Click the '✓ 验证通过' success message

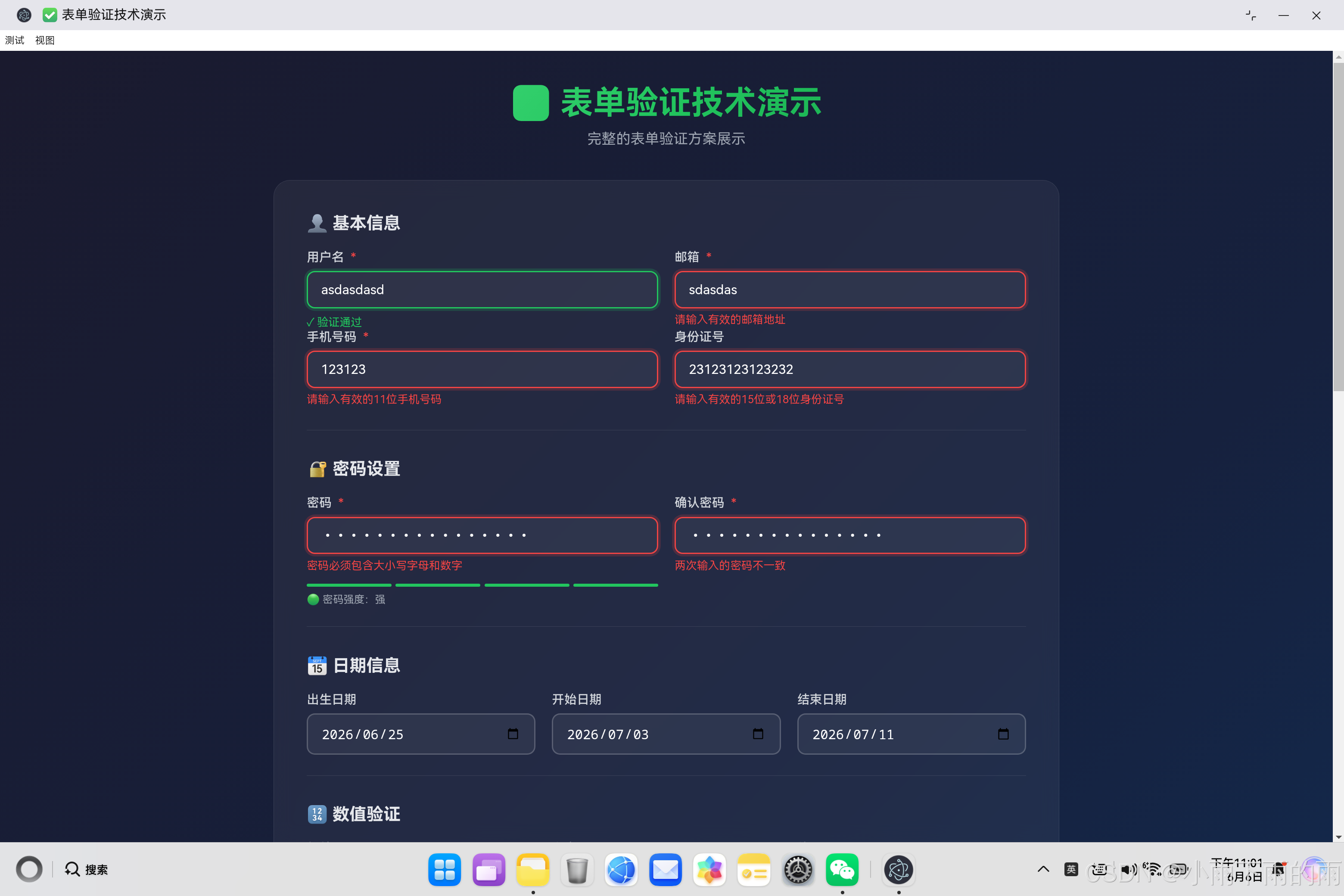pos(334,322)
